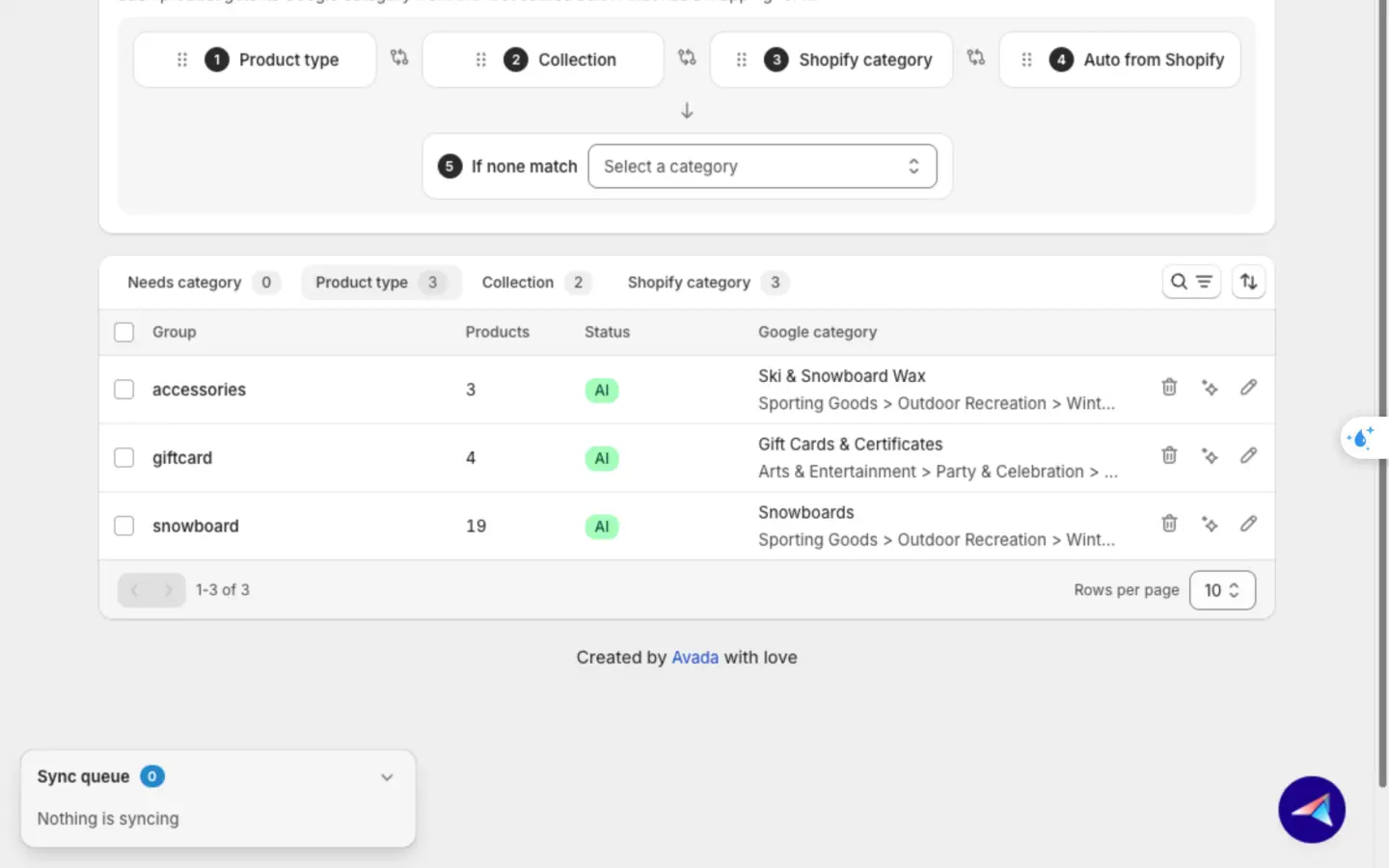Click the Snowboards category text

(x=805, y=513)
